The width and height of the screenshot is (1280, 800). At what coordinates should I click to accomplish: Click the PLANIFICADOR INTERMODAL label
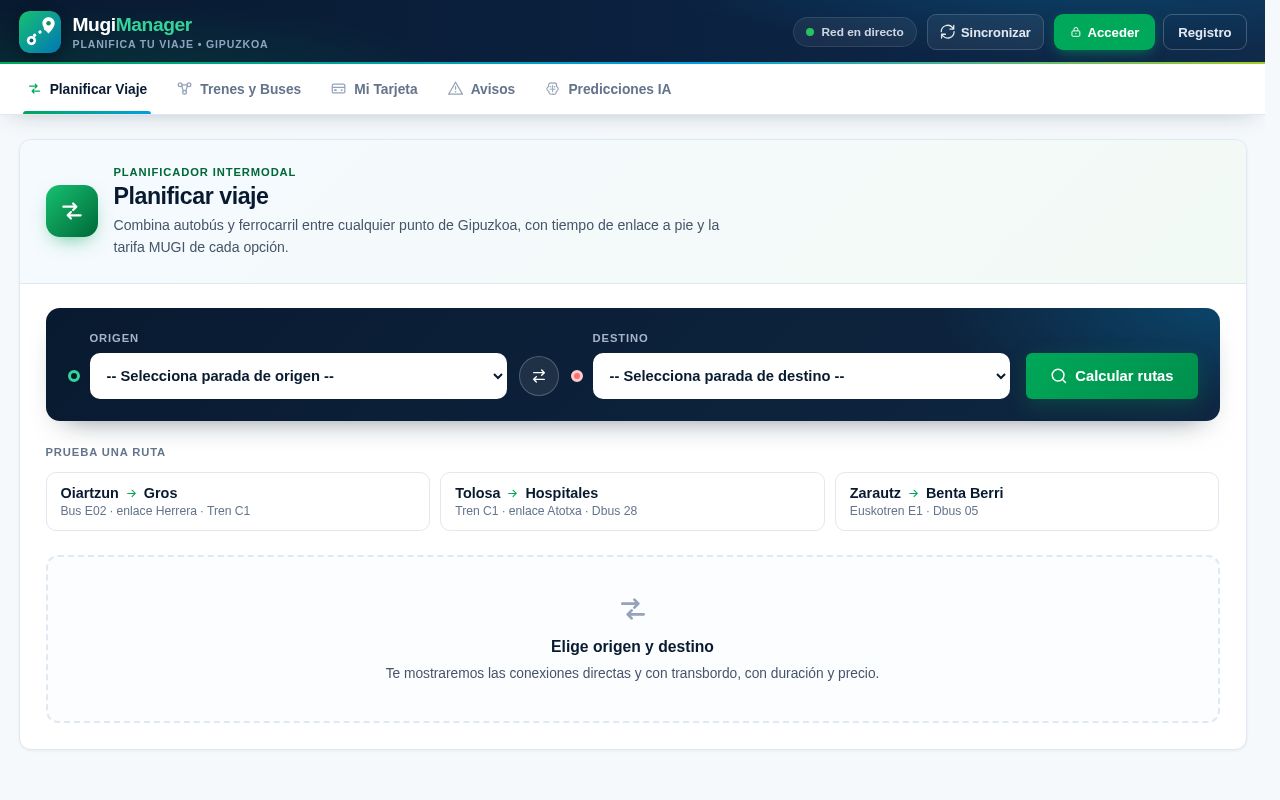(x=205, y=172)
